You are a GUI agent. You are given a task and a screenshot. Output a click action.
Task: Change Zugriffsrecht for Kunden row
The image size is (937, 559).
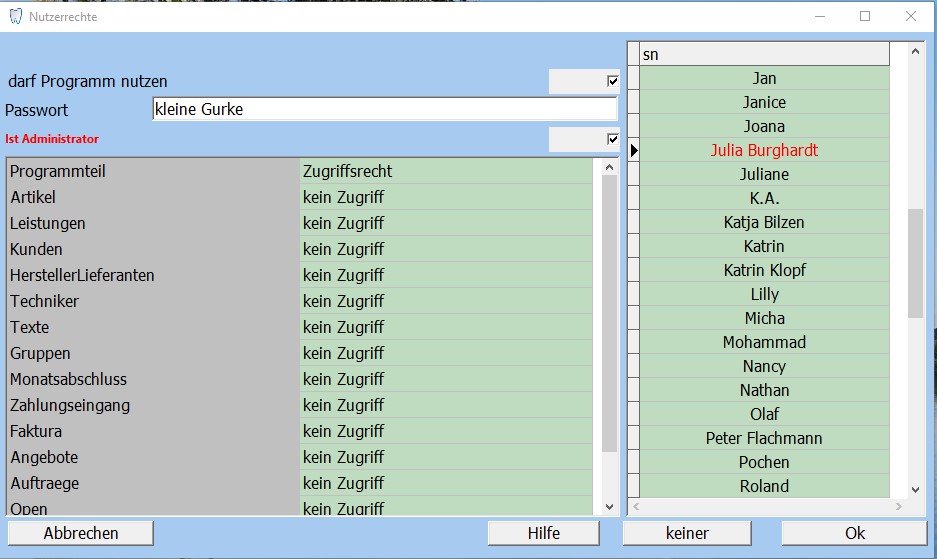pyautogui.click(x=448, y=249)
